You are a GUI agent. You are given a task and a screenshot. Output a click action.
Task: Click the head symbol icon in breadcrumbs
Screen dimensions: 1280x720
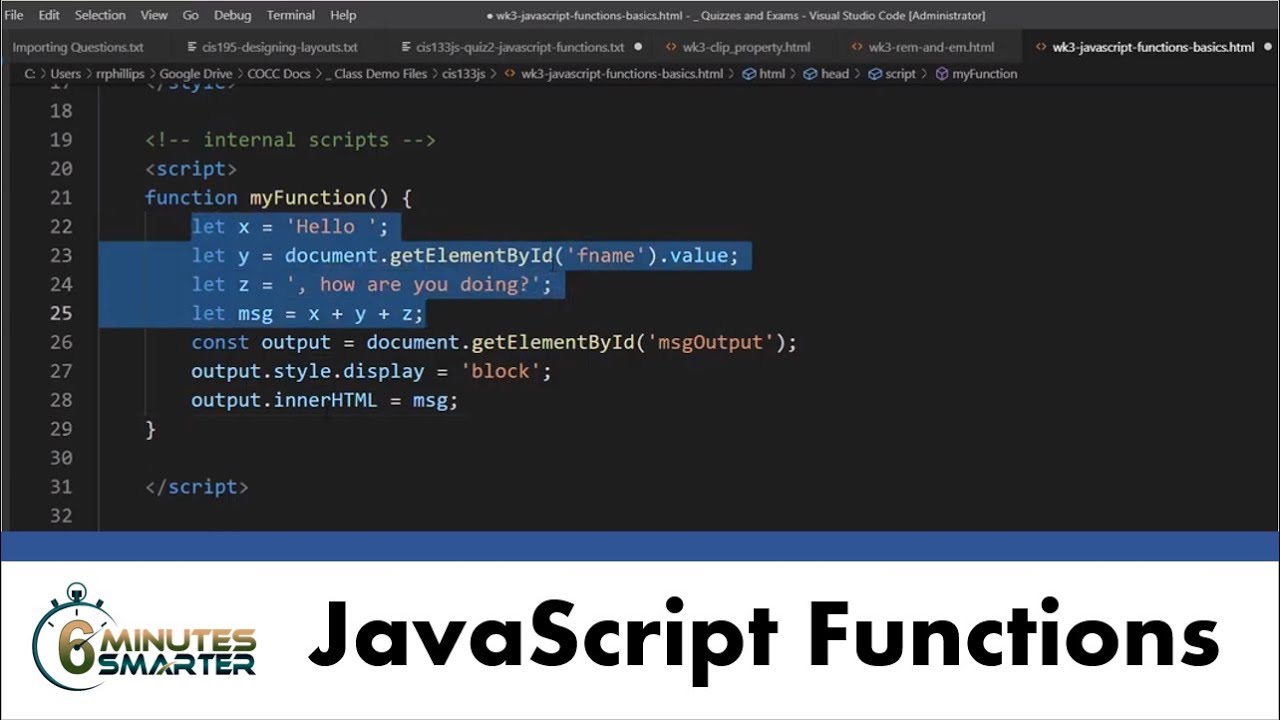[x=811, y=74]
